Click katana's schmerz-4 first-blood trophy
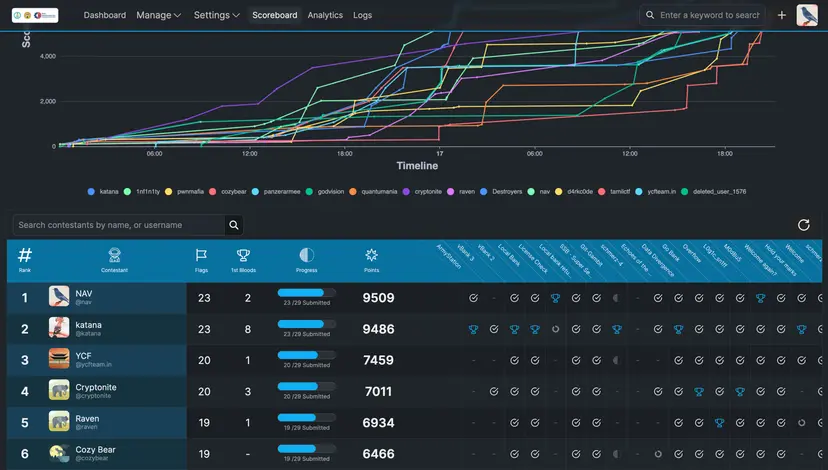 (617, 330)
